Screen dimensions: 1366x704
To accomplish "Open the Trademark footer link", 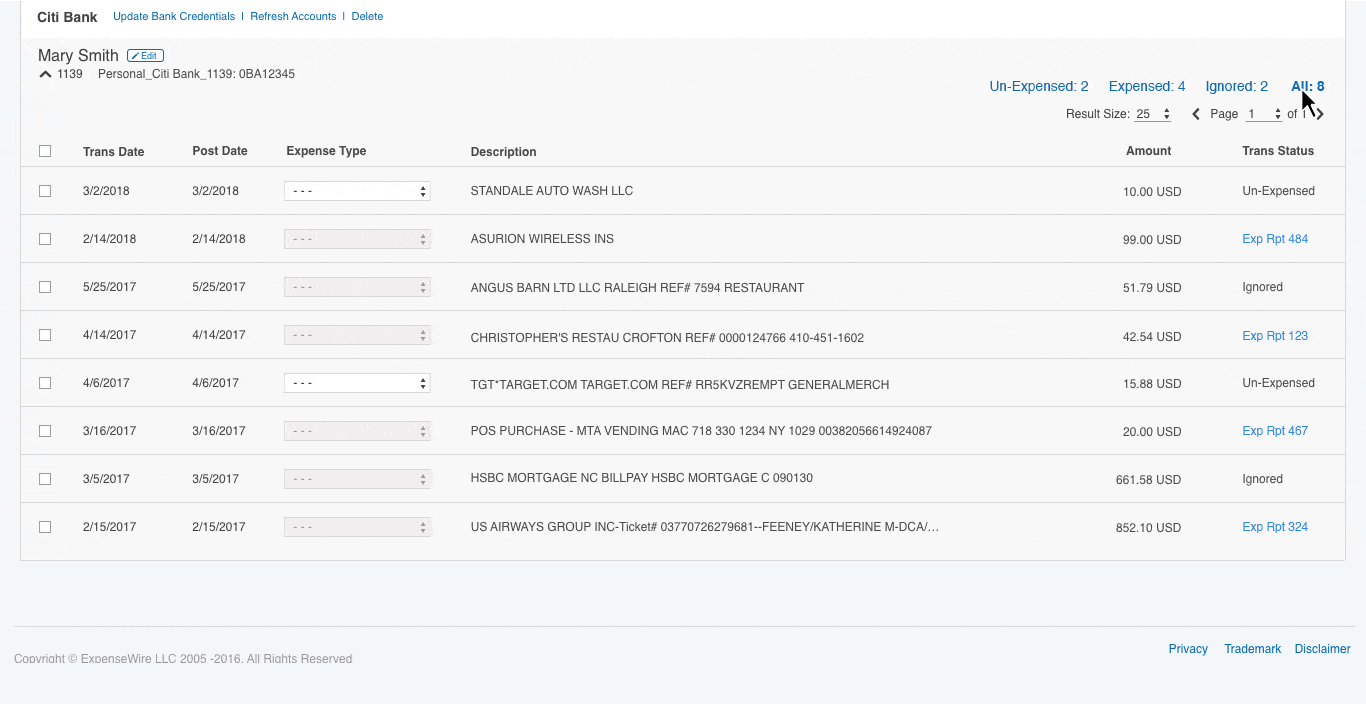I will pos(1252,649).
